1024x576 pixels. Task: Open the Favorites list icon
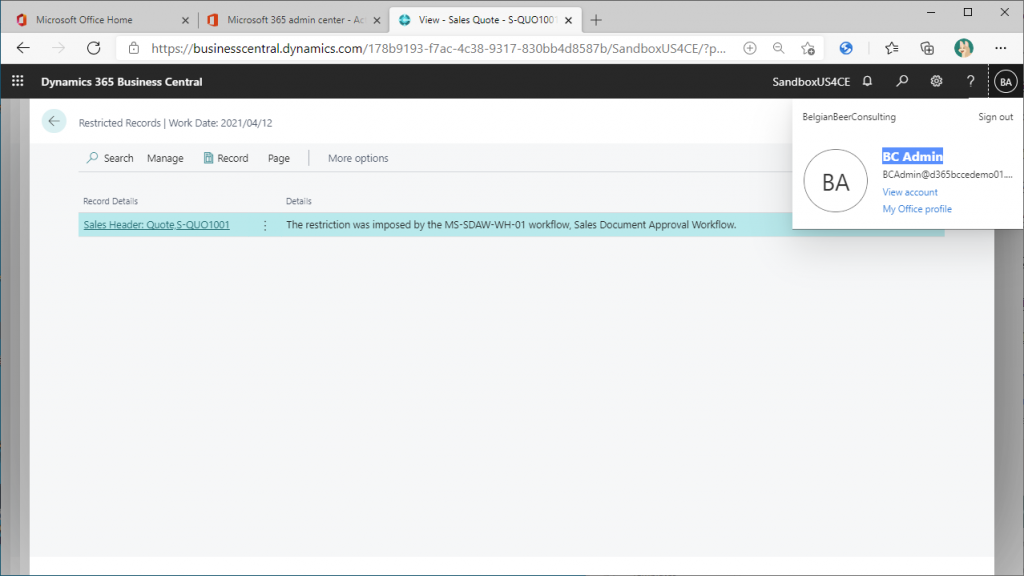(x=891, y=48)
